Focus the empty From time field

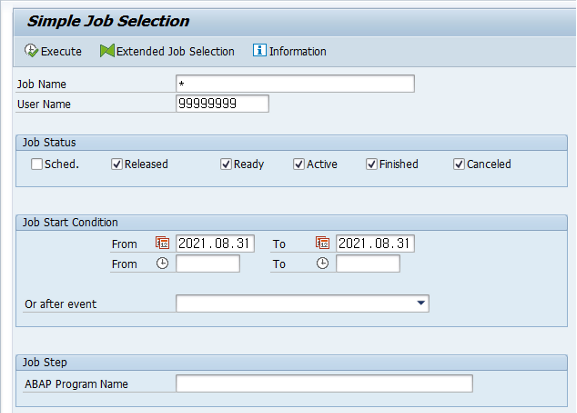[208, 264]
